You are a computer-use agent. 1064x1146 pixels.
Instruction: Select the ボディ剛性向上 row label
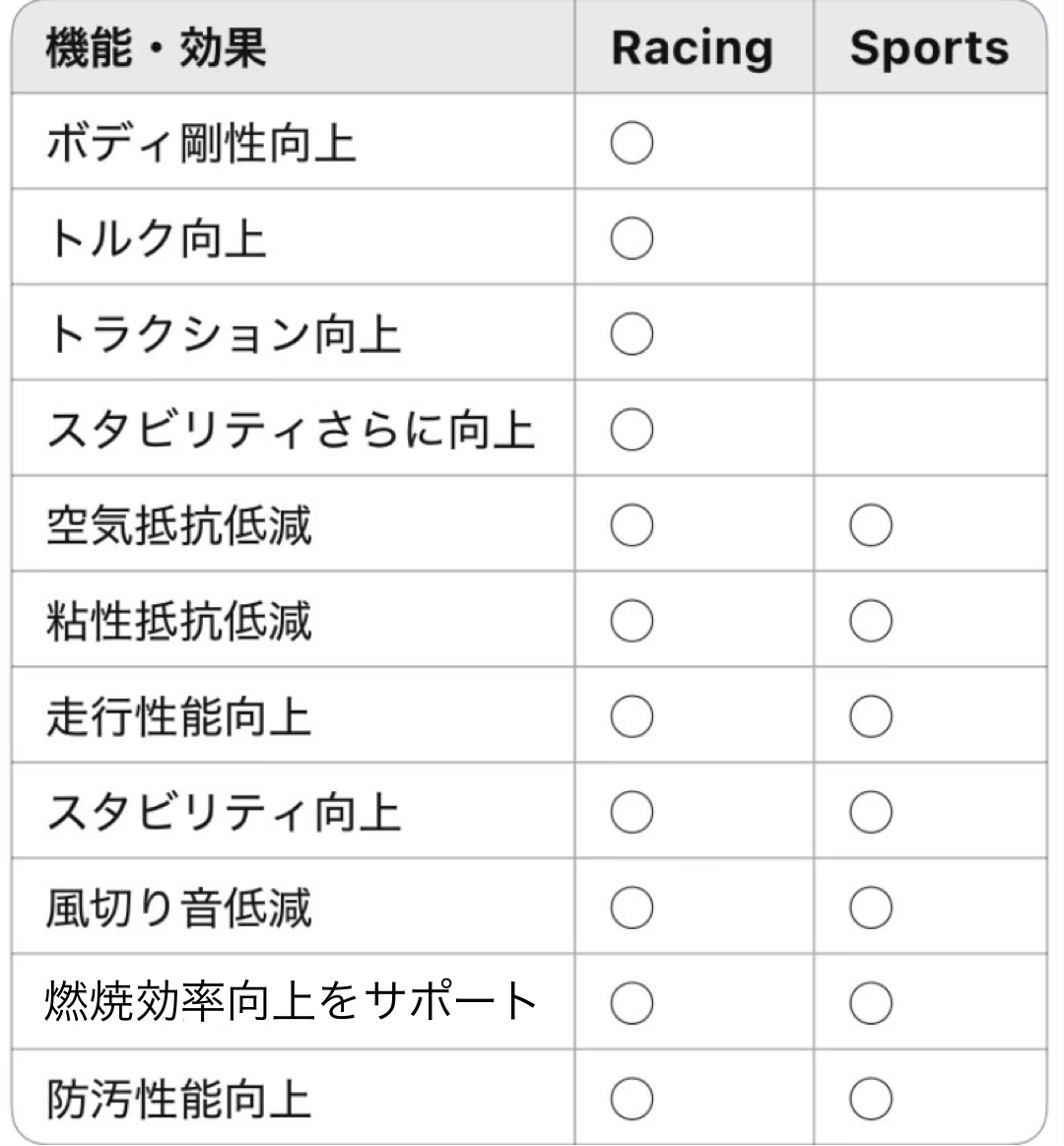201,144
